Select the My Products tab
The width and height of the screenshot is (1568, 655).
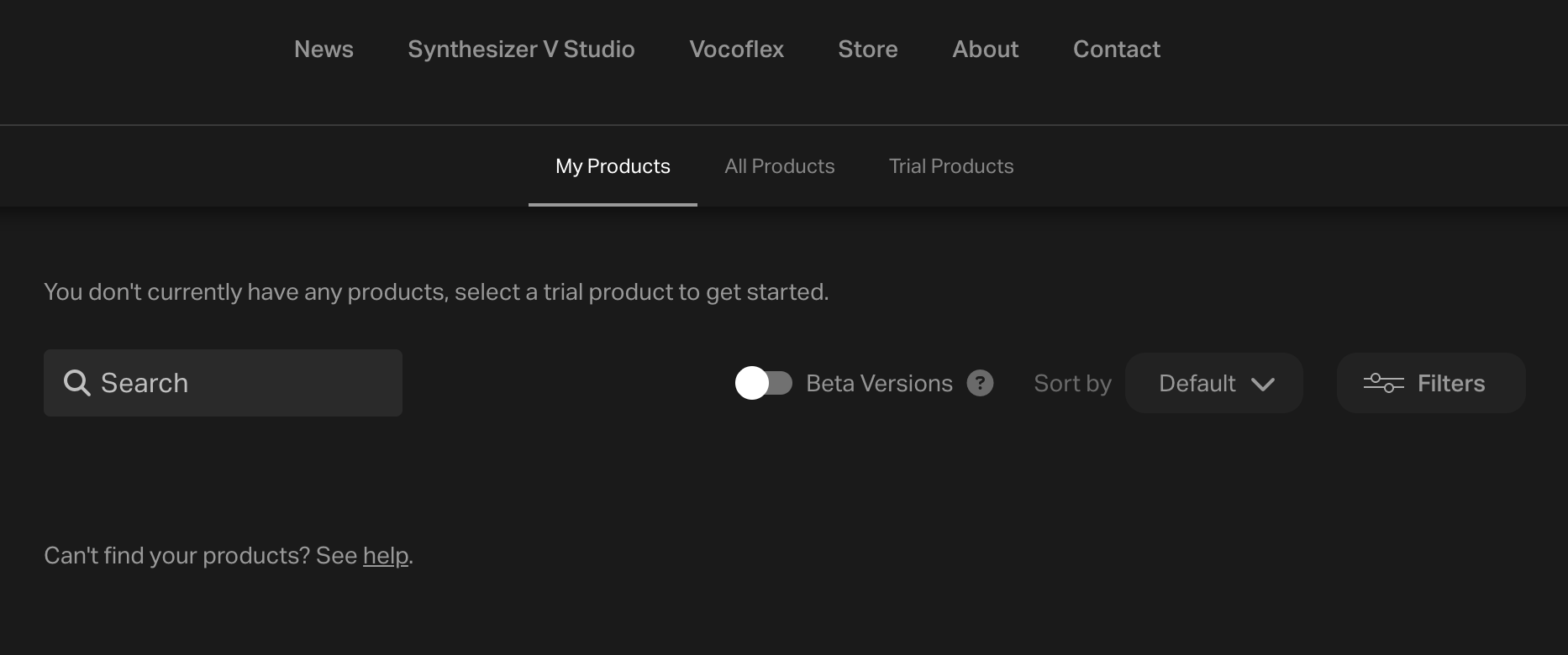(x=613, y=166)
